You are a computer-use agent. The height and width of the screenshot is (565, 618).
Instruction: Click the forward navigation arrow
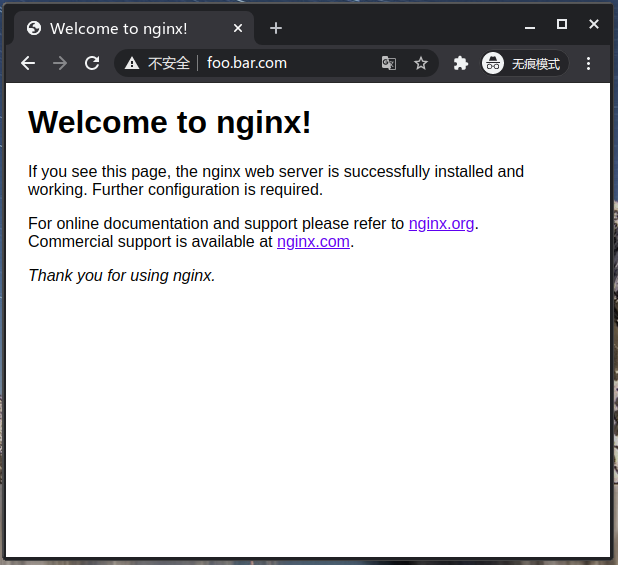point(60,63)
